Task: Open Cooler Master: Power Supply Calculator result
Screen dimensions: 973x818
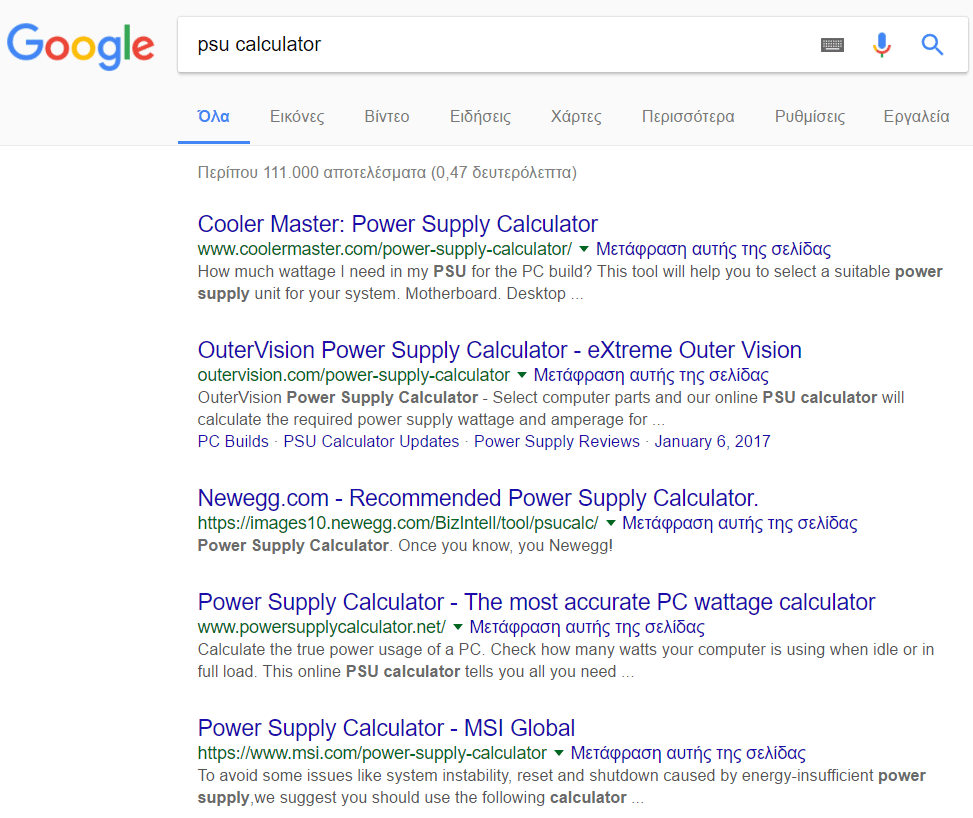Action: (x=398, y=224)
